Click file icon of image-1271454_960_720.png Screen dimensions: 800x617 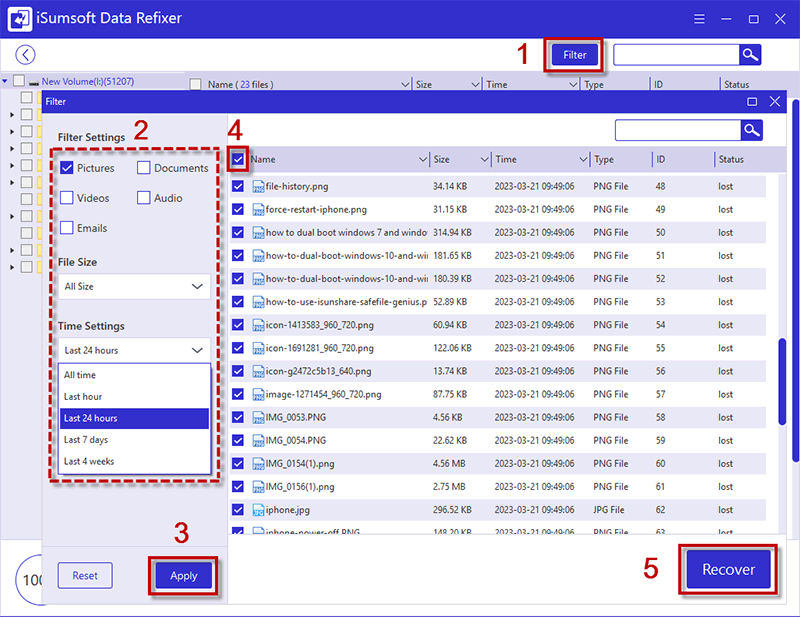pyautogui.click(x=258, y=394)
